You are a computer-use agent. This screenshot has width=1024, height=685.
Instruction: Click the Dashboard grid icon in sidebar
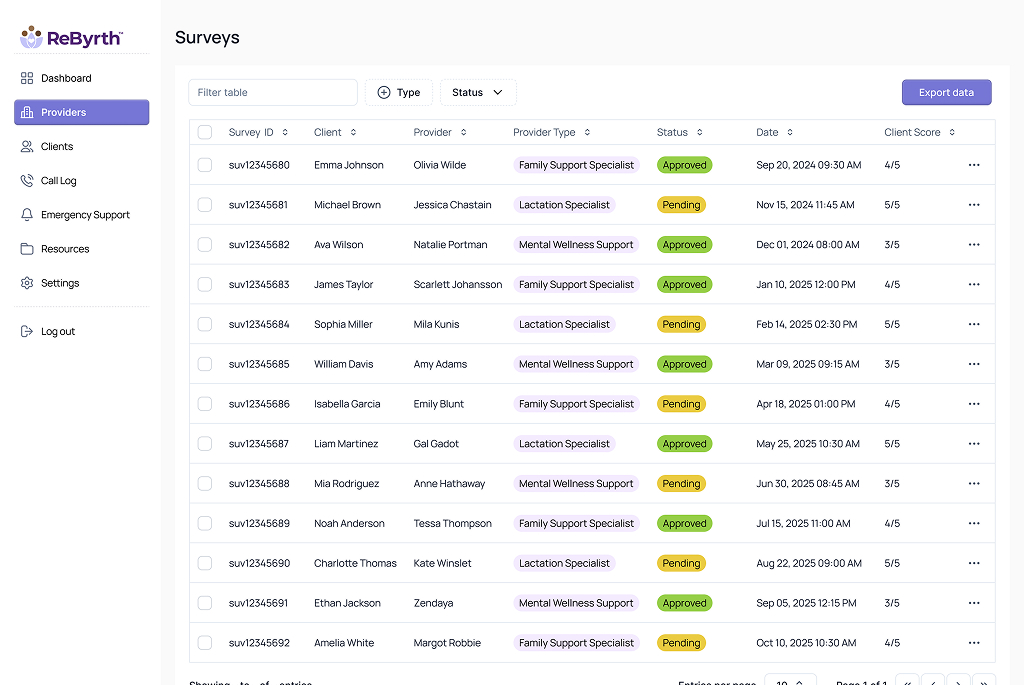[x=27, y=78]
